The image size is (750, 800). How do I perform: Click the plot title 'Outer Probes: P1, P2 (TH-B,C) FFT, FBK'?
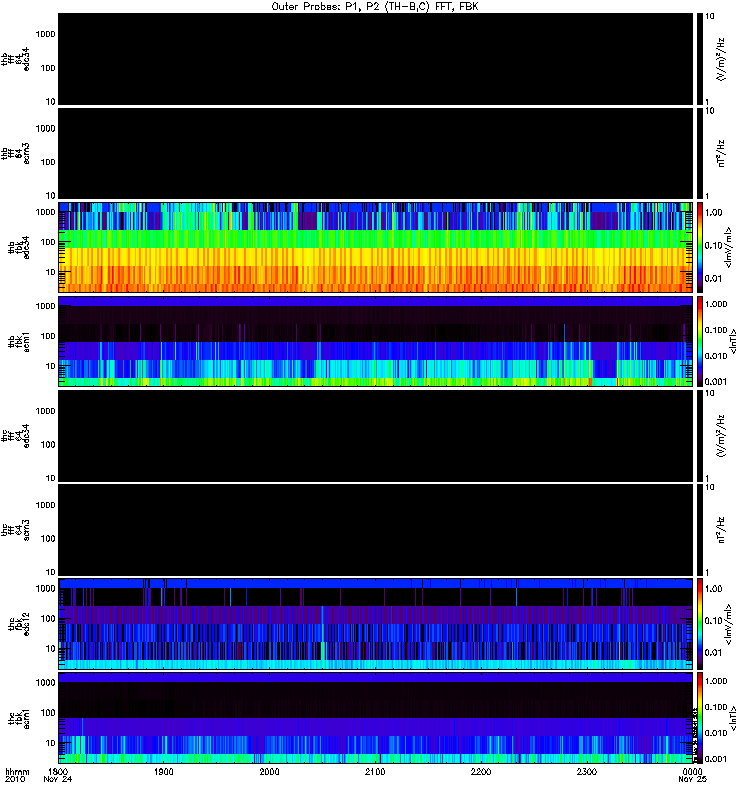click(x=374, y=7)
